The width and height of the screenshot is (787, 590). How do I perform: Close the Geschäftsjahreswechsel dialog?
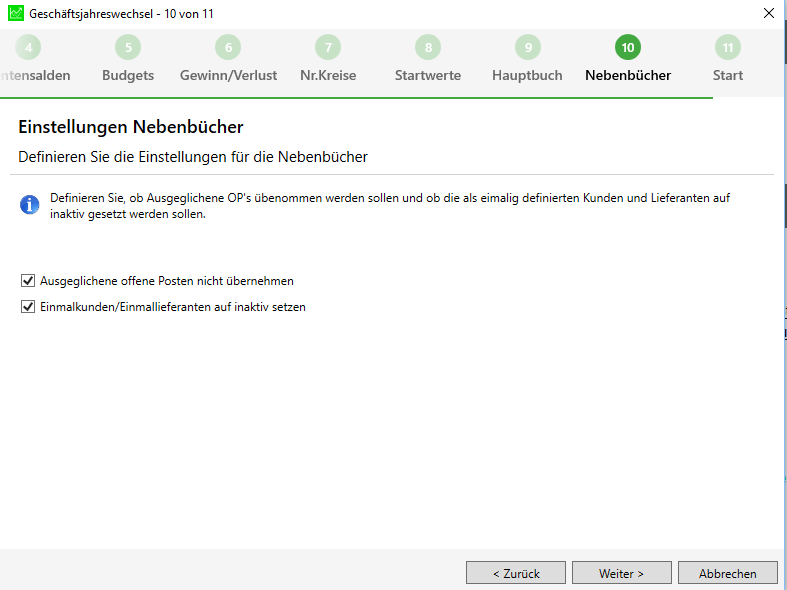pos(768,13)
